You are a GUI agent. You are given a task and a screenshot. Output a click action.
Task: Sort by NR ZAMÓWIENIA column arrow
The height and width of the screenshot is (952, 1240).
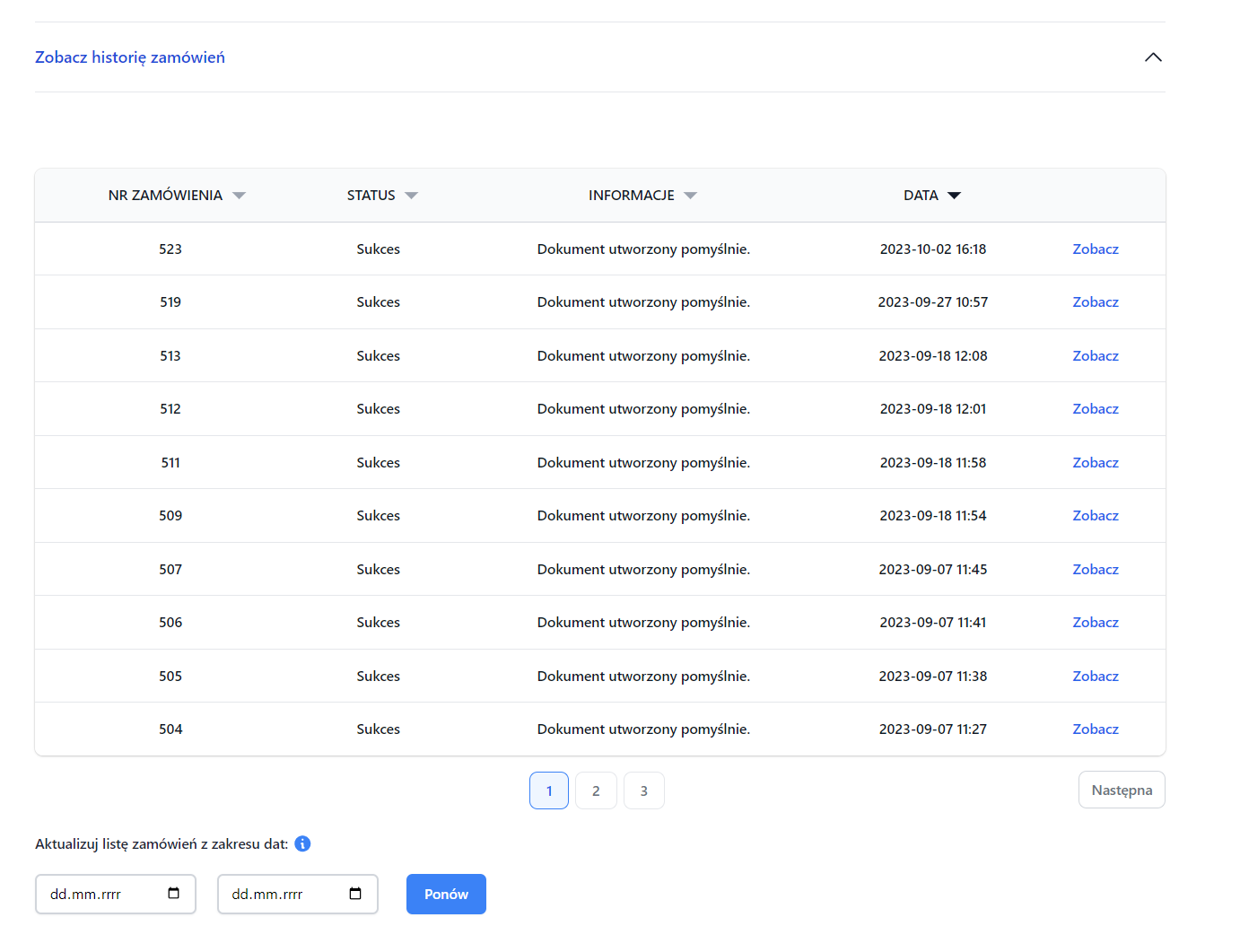(239, 196)
